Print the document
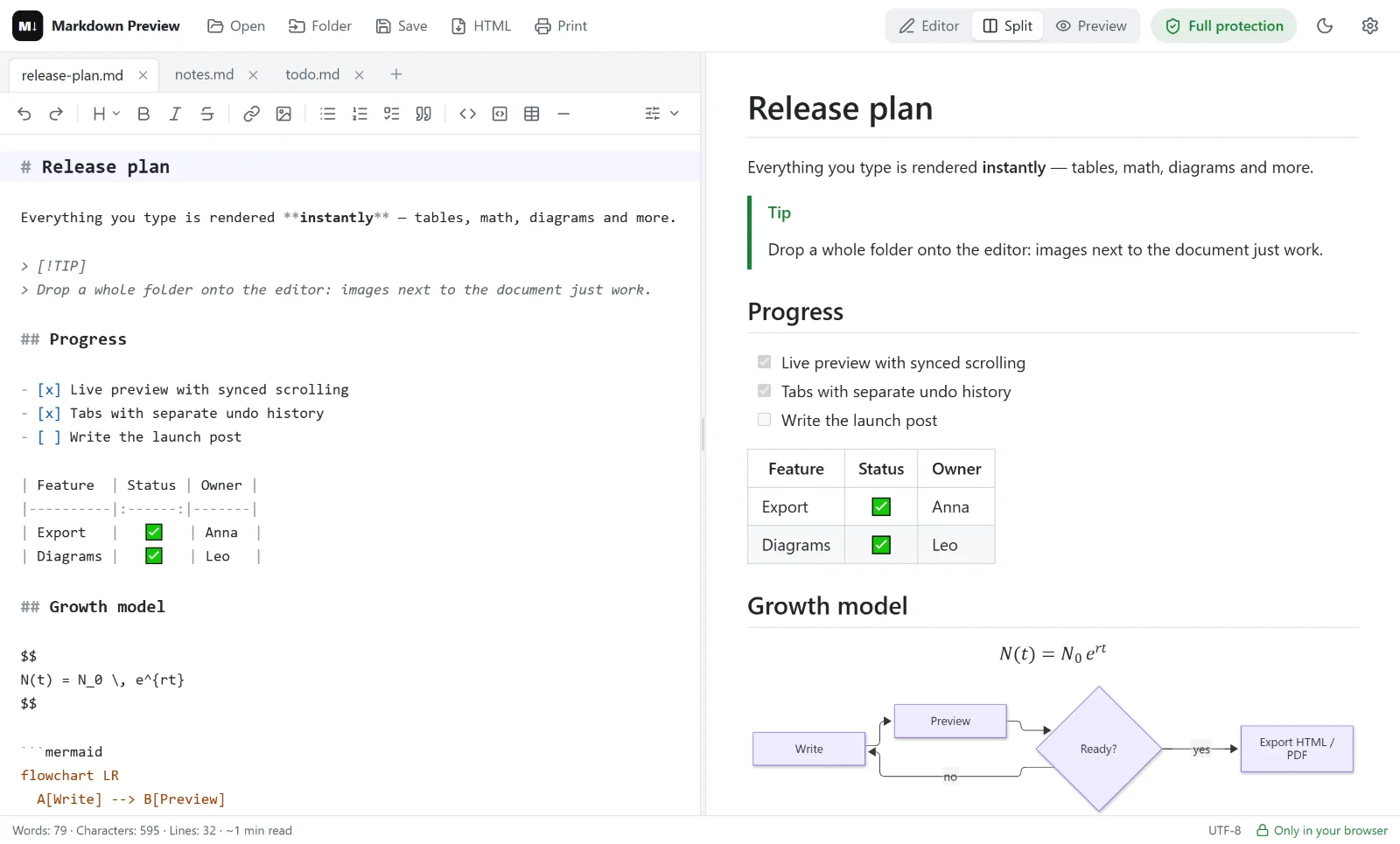The height and width of the screenshot is (844, 1400). (x=561, y=26)
